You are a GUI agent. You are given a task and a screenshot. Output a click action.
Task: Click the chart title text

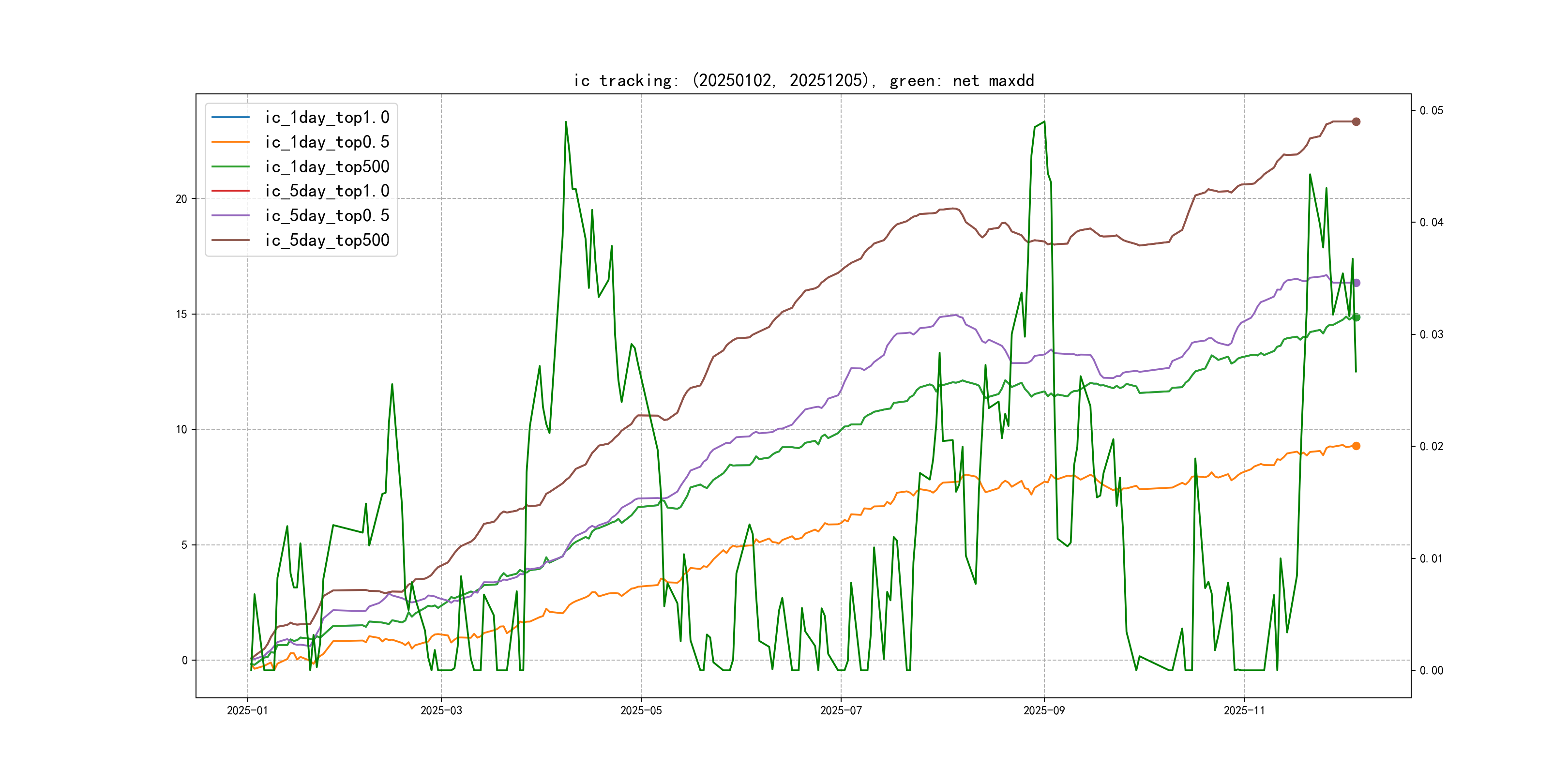(x=803, y=80)
